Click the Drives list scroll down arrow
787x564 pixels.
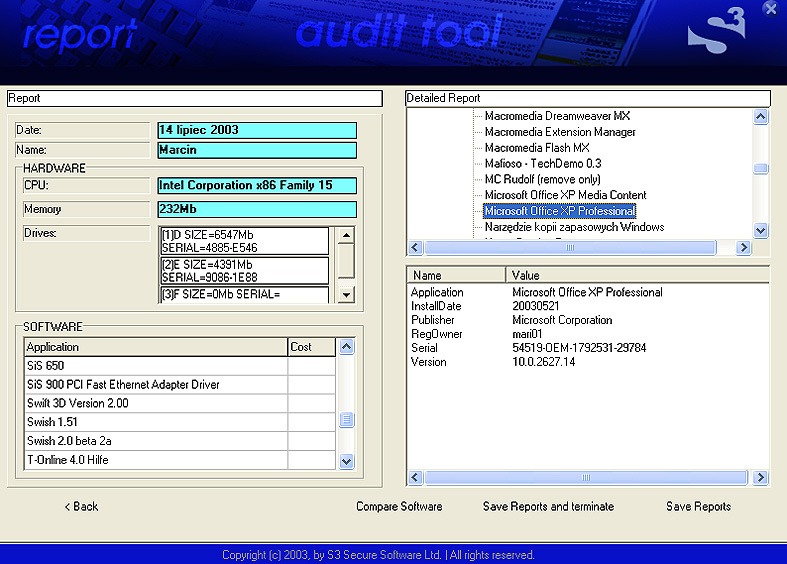tap(346, 295)
